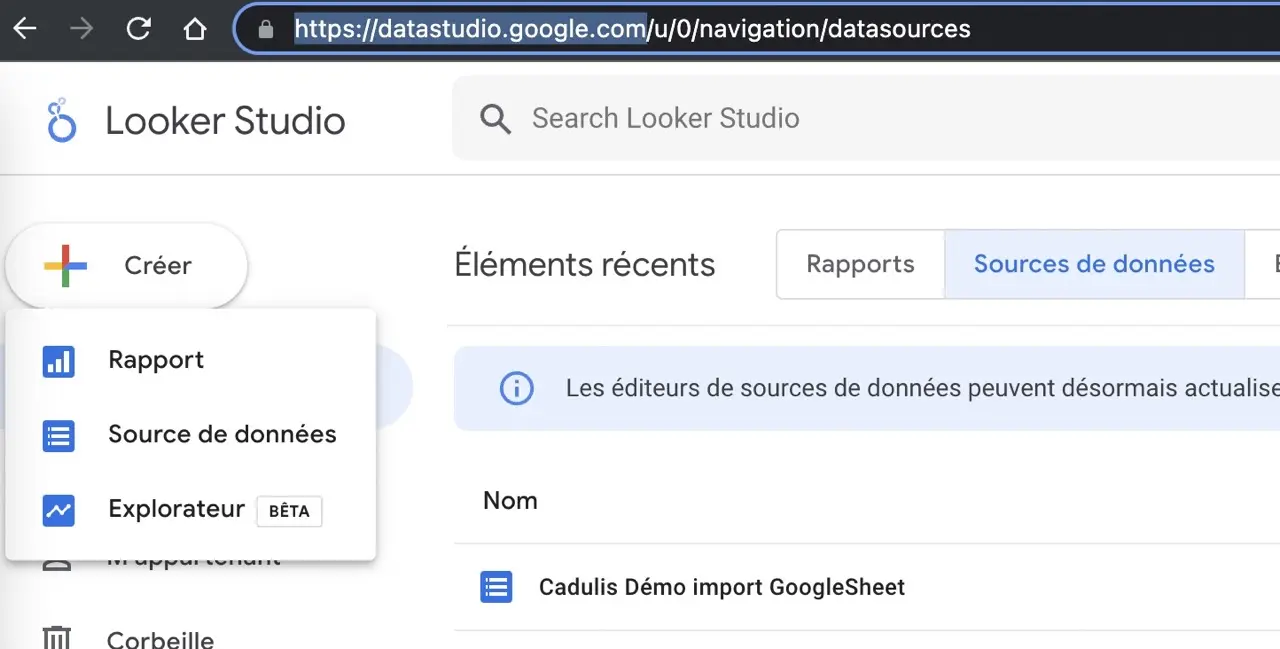Open Cadulis Démo import GoogleSheet
Screen dimensions: 1280x649
pyautogui.click(x=721, y=587)
